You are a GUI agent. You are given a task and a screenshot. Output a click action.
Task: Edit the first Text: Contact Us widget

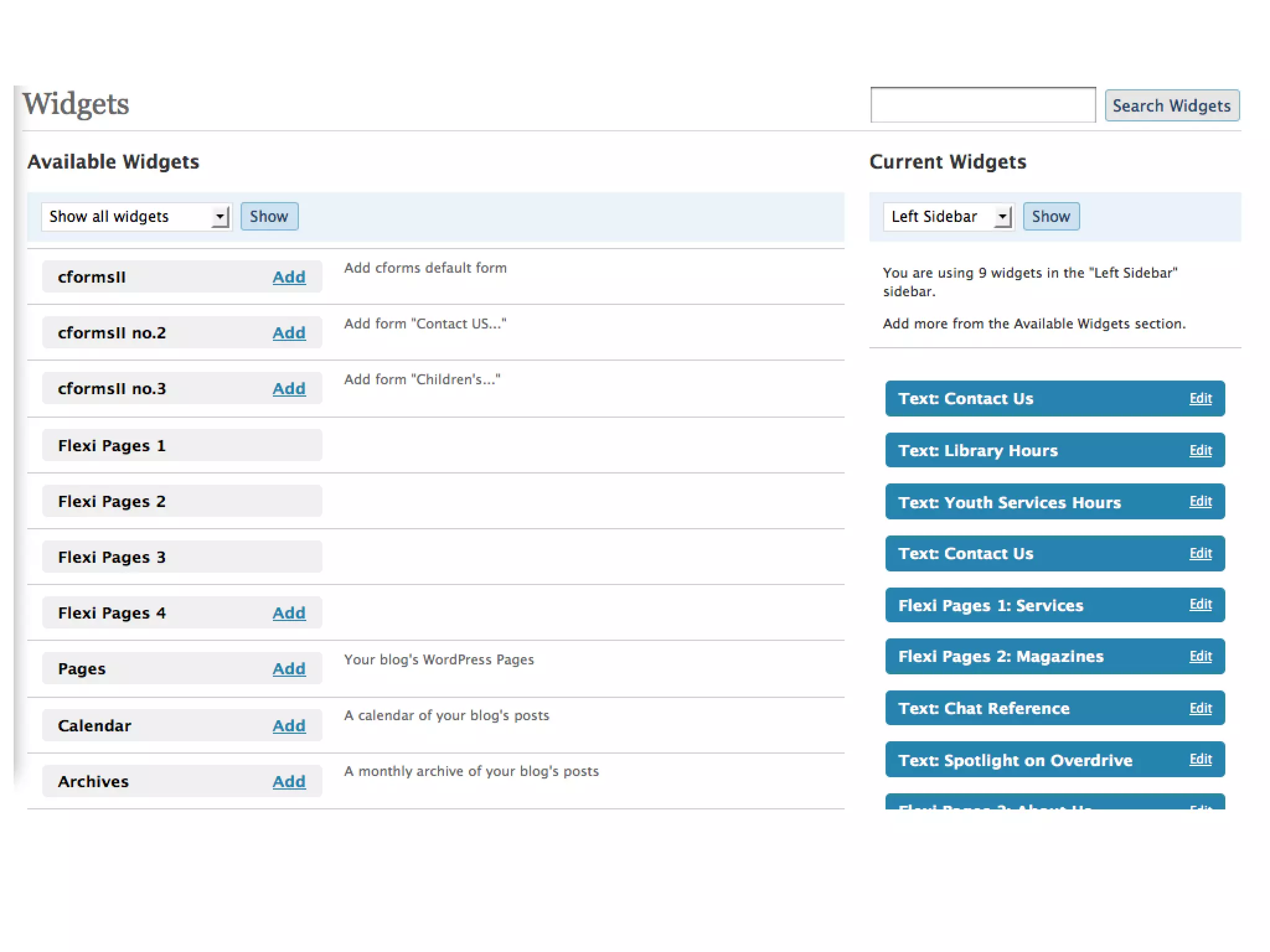point(1201,399)
